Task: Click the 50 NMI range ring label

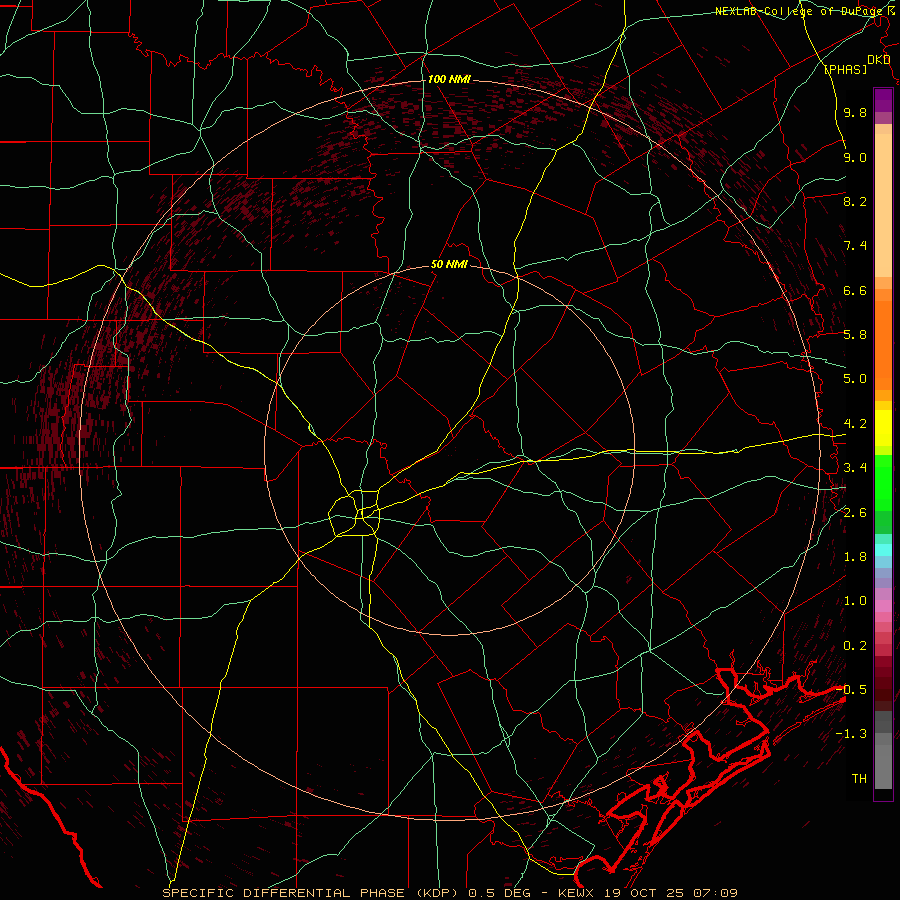Action: (449, 265)
